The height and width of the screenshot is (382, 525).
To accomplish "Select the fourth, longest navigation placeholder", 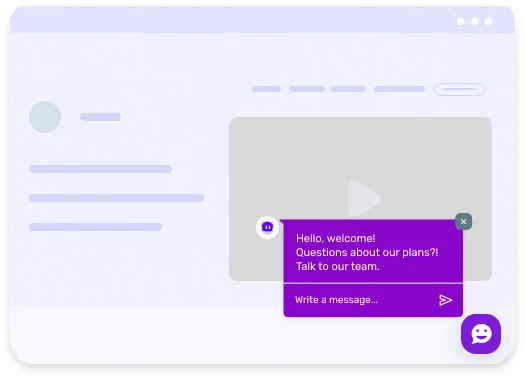I will click(x=399, y=89).
